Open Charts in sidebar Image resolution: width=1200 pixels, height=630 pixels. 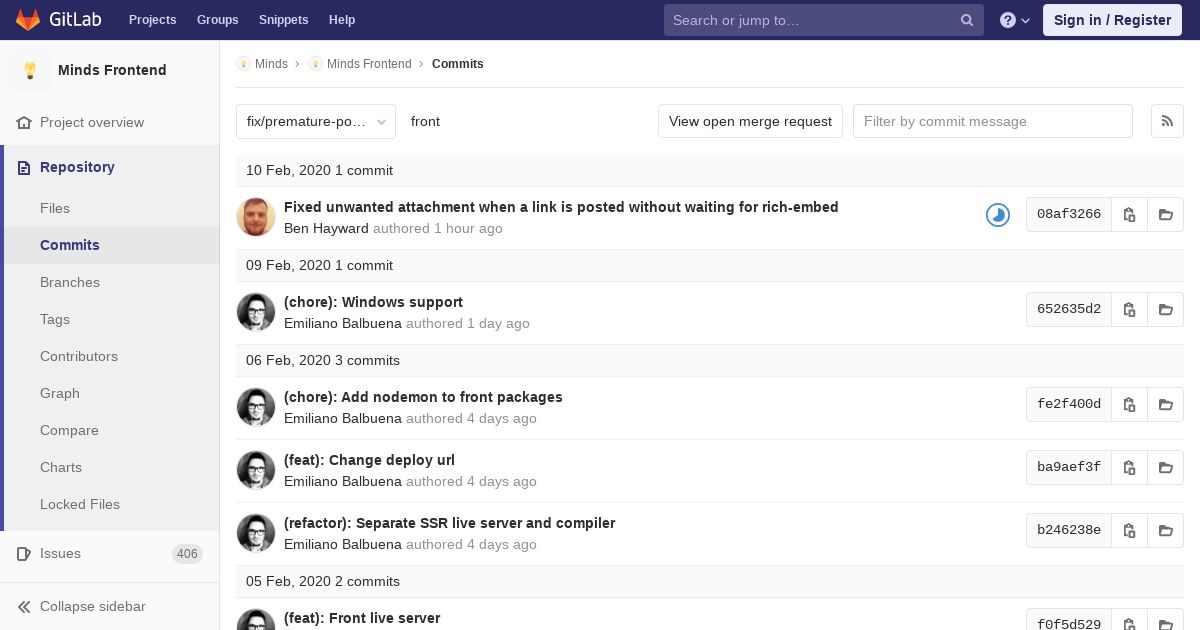tap(61, 467)
